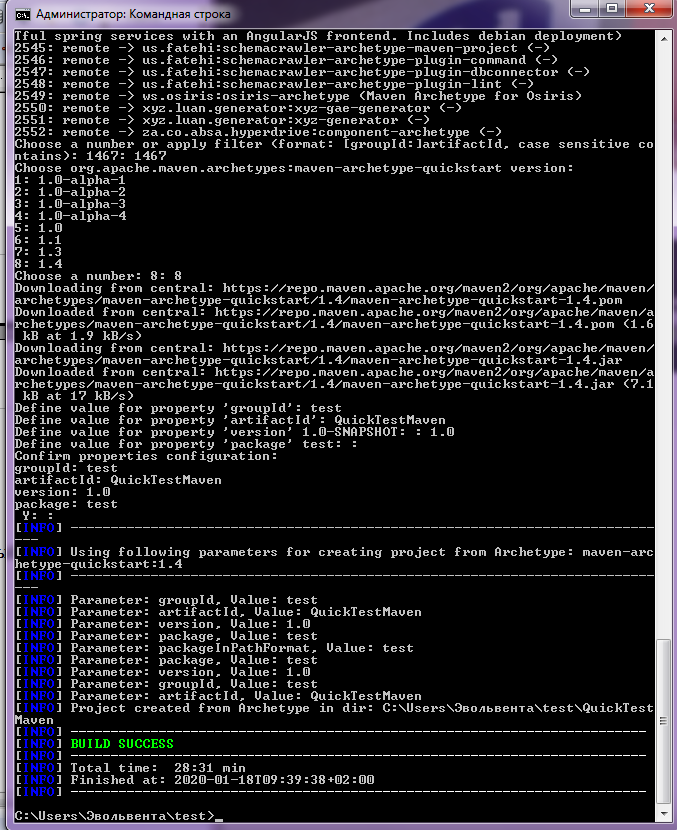Image resolution: width=677 pixels, height=830 pixels.
Task: Click 'Define value for property 'artifactId': QuickTestMaven'
Action: click(230, 420)
